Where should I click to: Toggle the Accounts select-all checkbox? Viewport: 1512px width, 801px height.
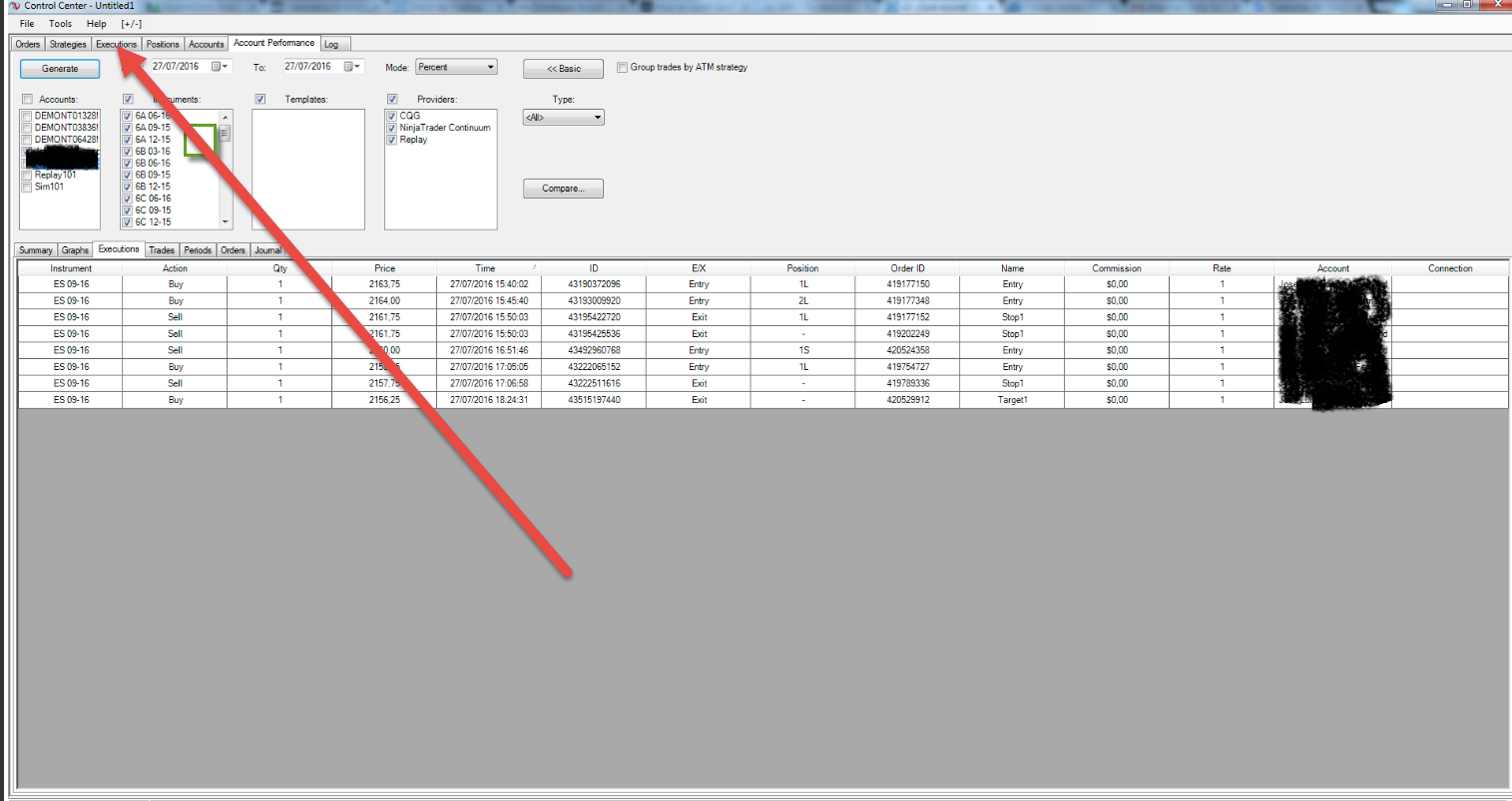pos(28,99)
